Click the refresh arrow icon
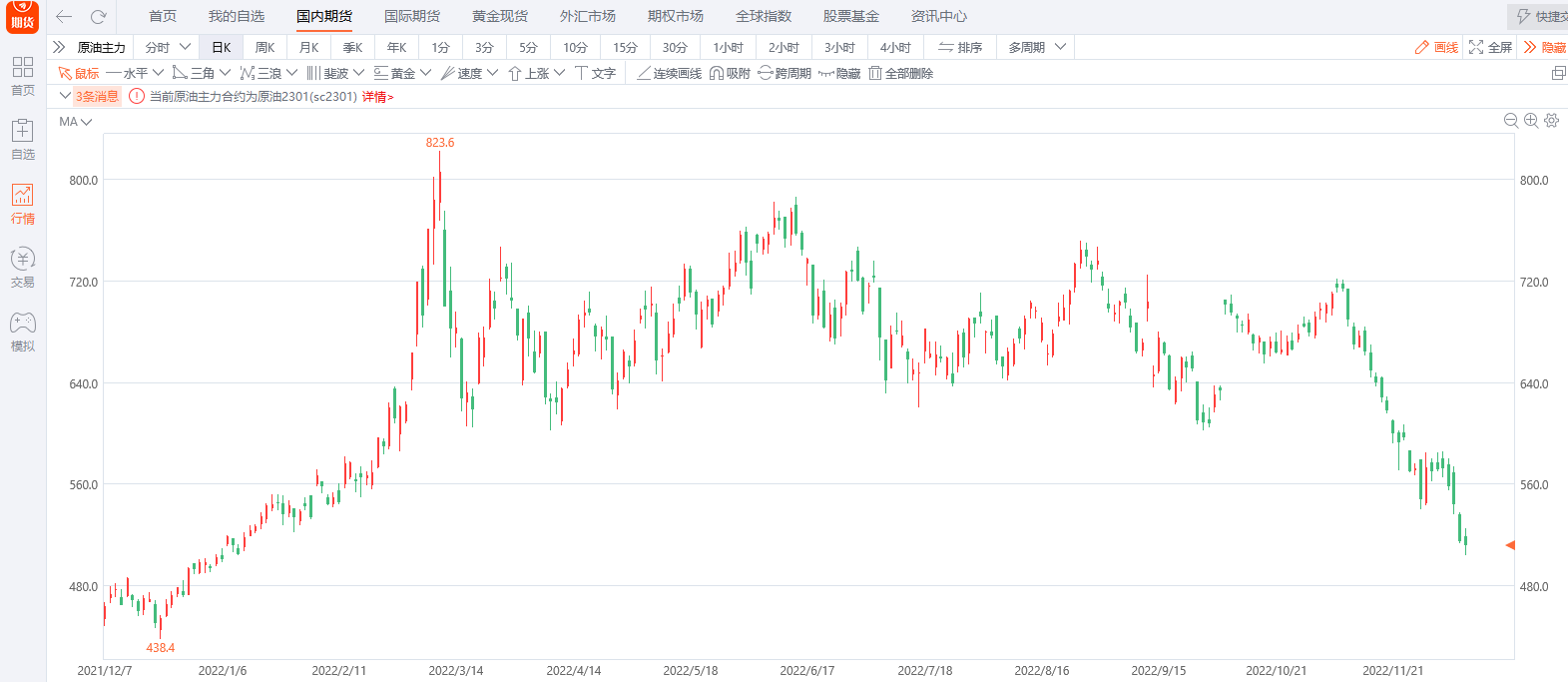 (x=98, y=16)
